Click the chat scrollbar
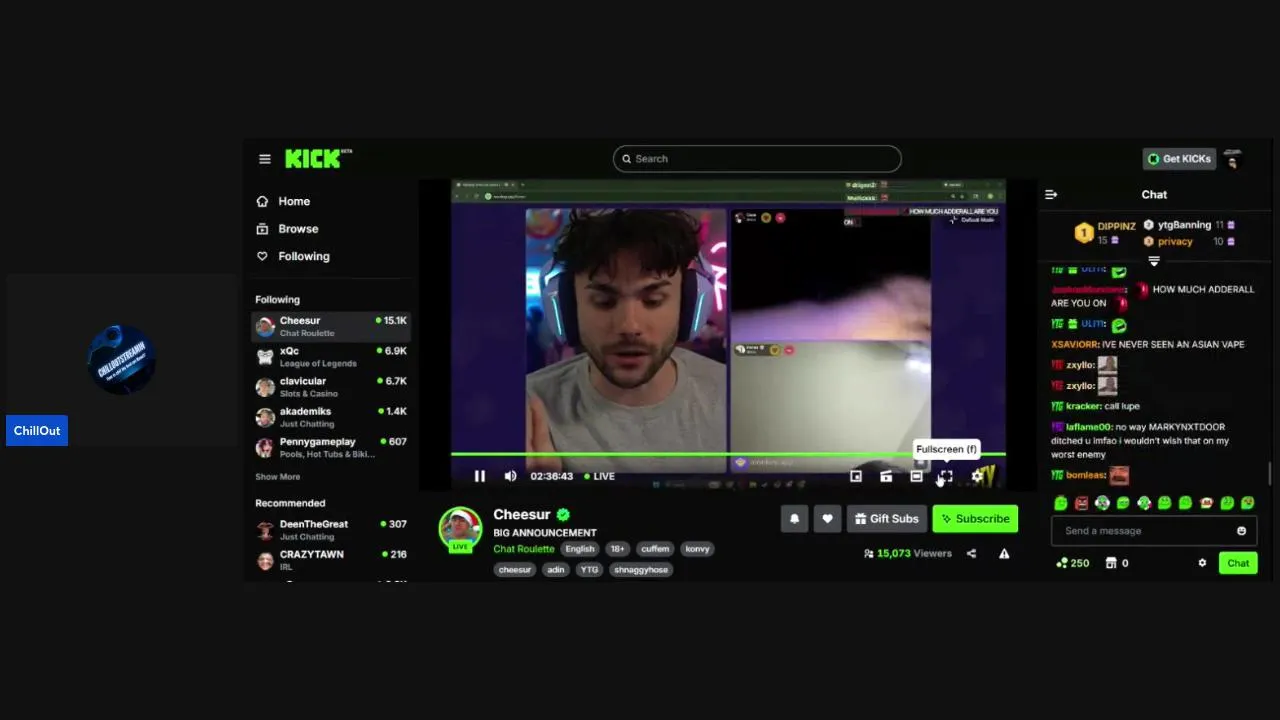The height and width of the screenshot is (720, 1280). pos(1271,474)
